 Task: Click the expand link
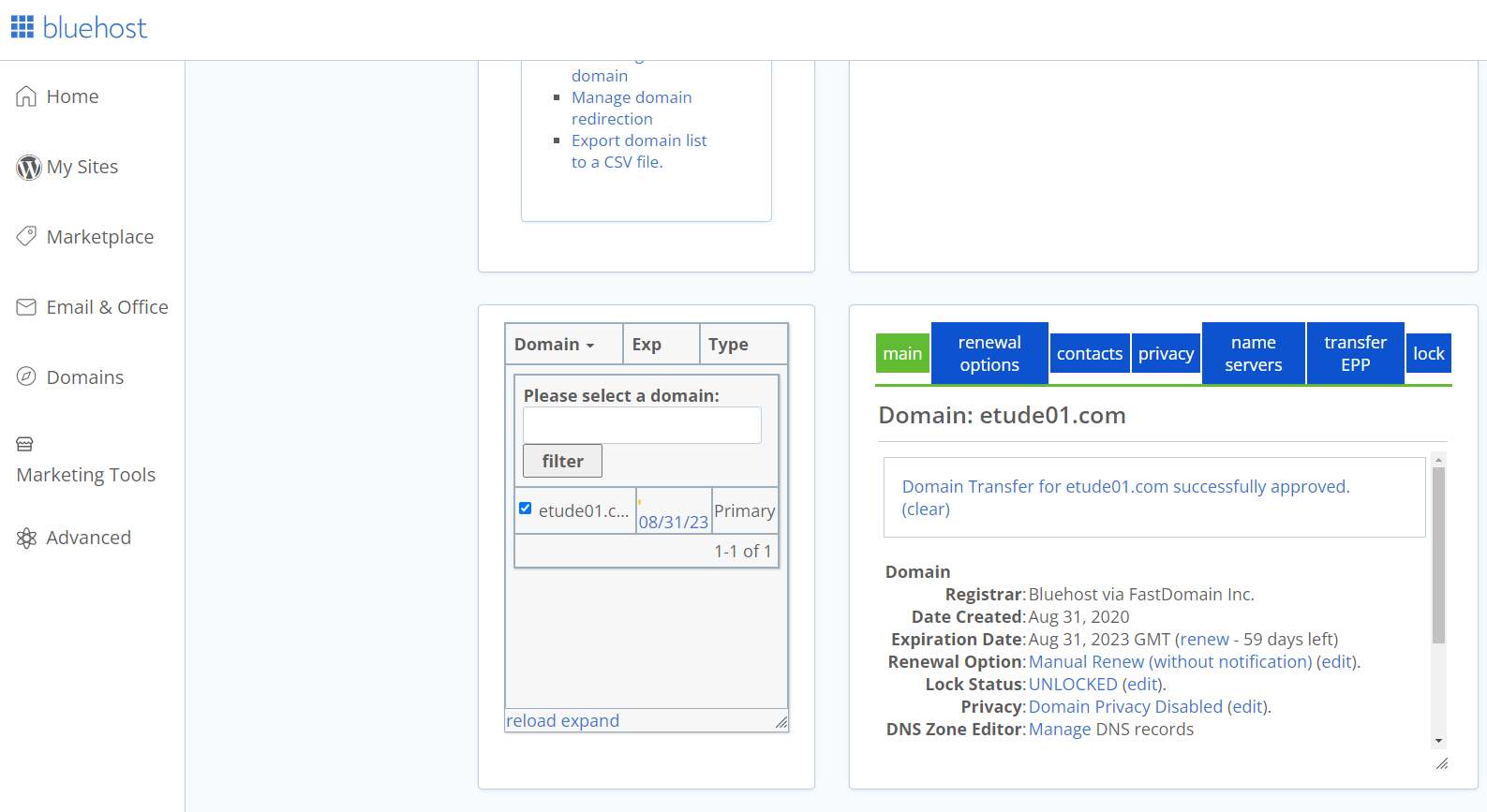[590, 720]
